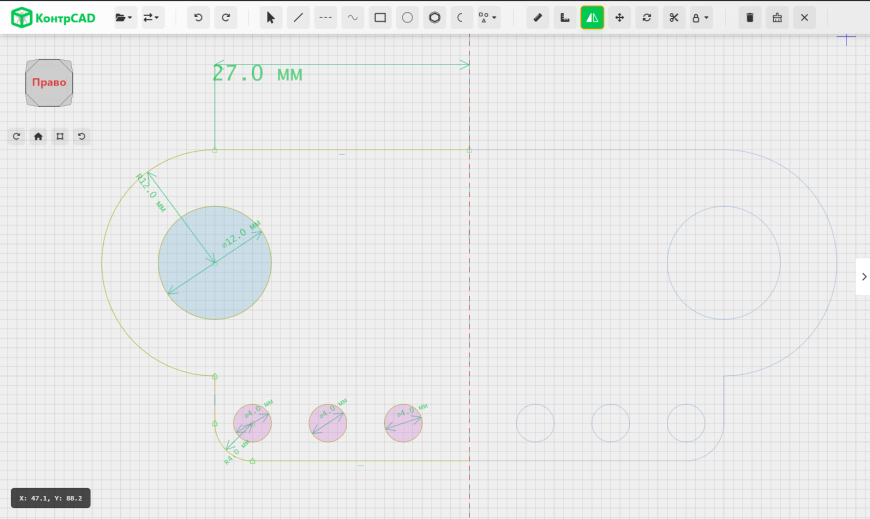The height and width of the screenshot is (519, 870).
Task: Expand the right side panel chevron
Action: point(863,276)
